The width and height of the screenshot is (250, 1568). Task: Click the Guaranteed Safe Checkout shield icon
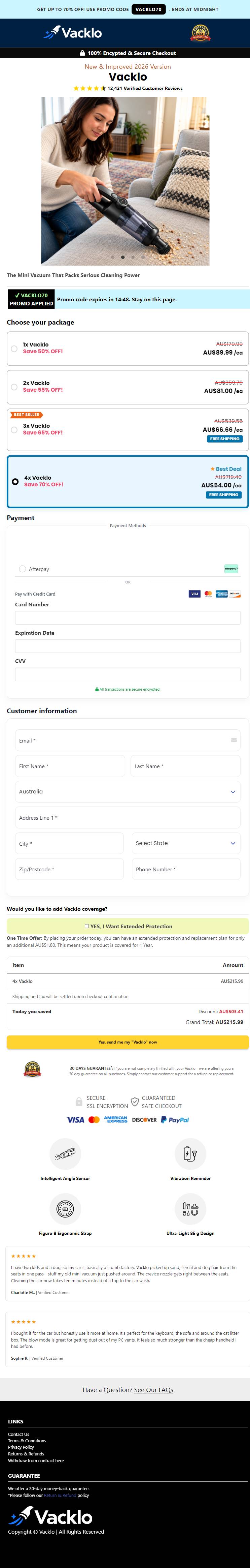click(135, 1102)
